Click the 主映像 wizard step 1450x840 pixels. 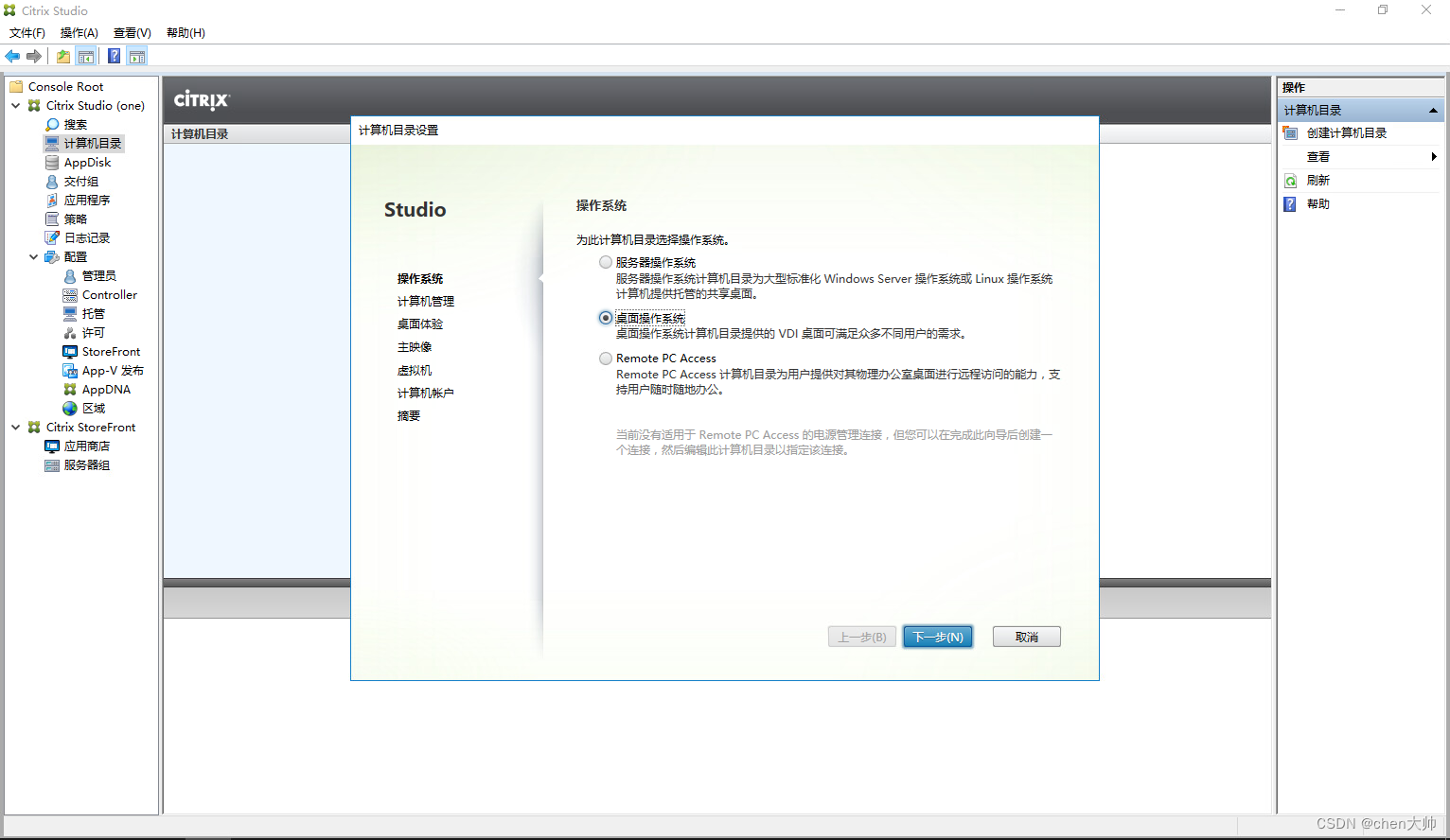click(x=415, y=347)
